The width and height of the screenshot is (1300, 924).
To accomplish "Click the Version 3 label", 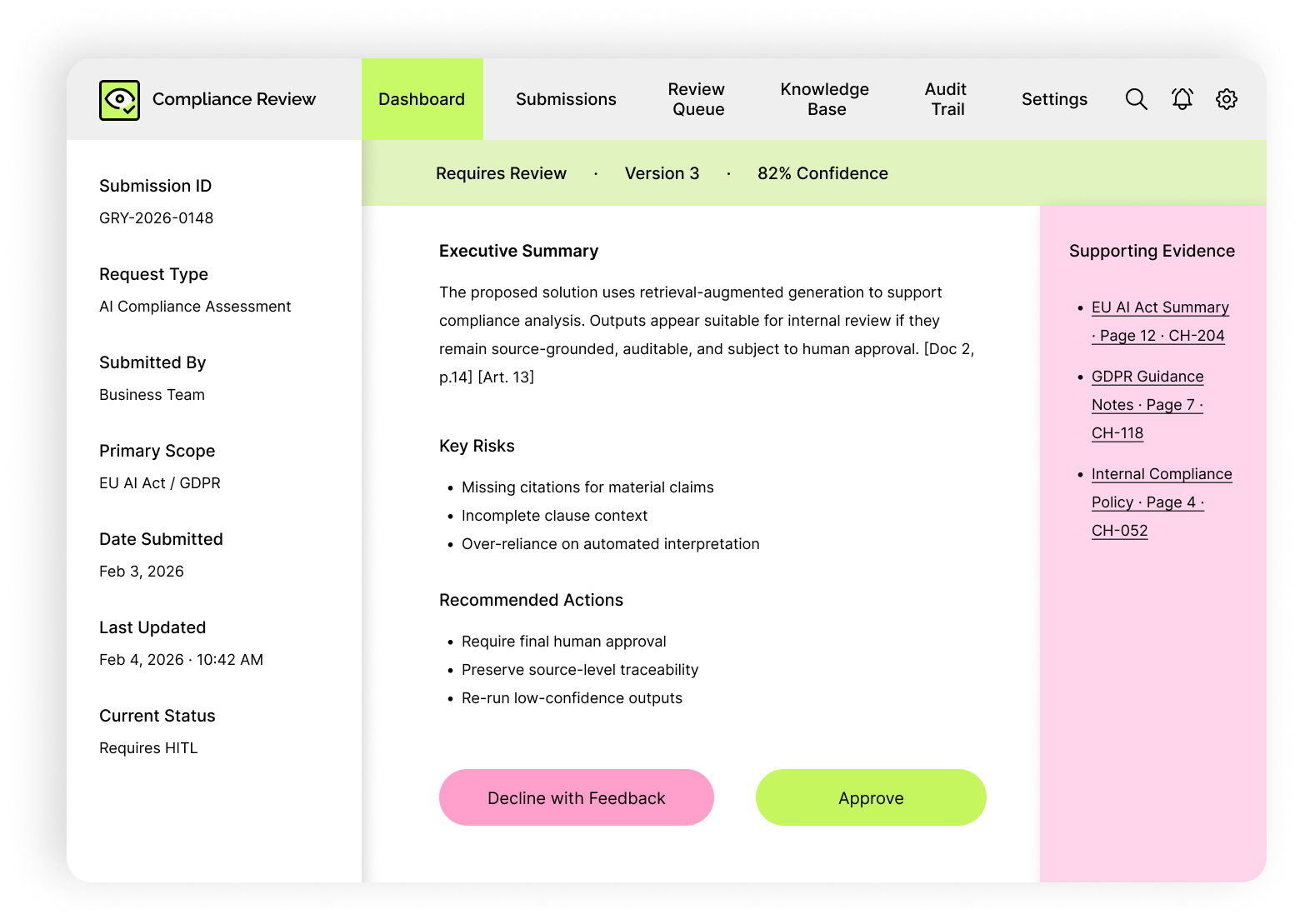I will [x=662, y=173].
